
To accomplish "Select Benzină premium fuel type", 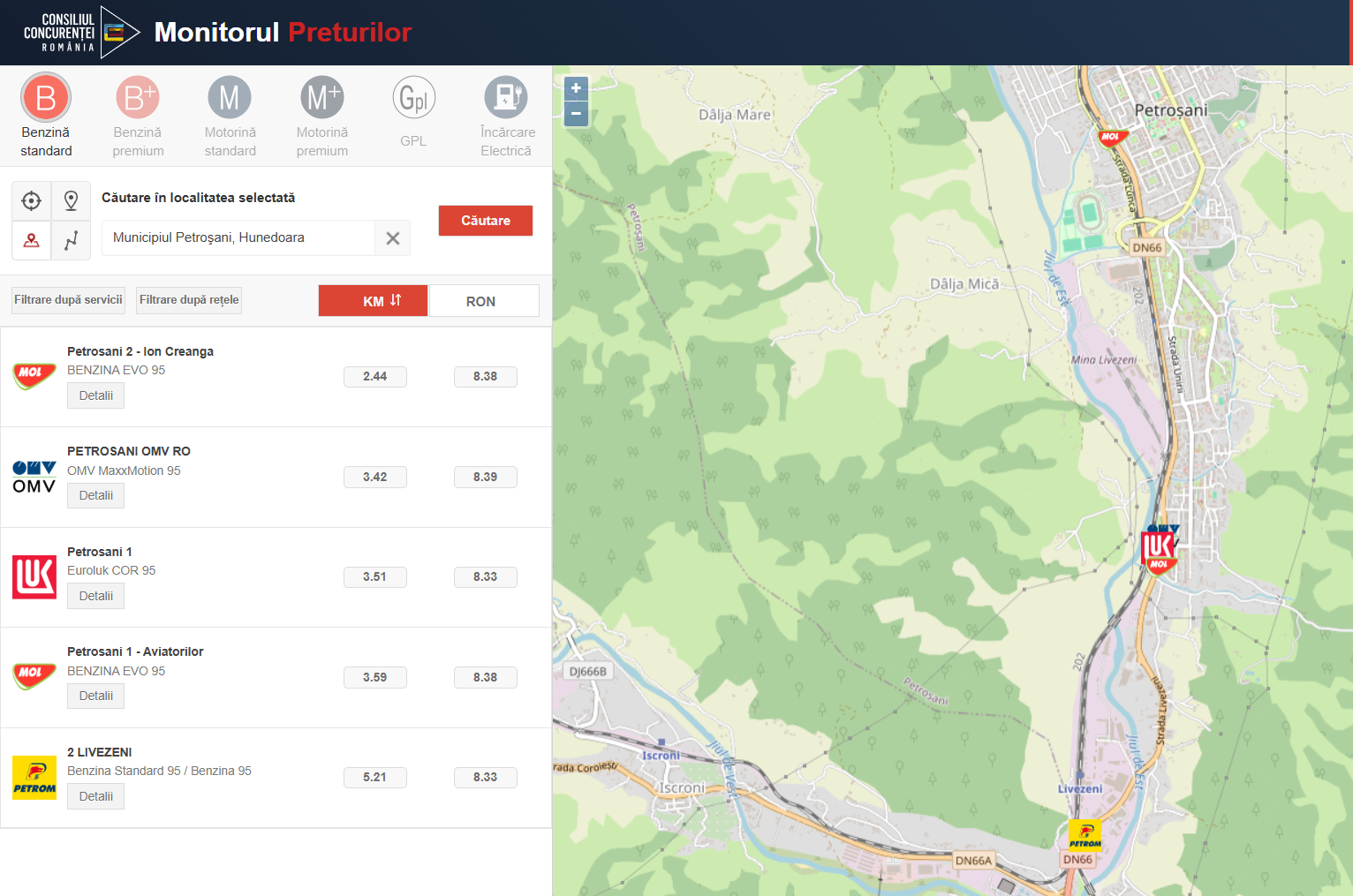I will coord(138,98).
